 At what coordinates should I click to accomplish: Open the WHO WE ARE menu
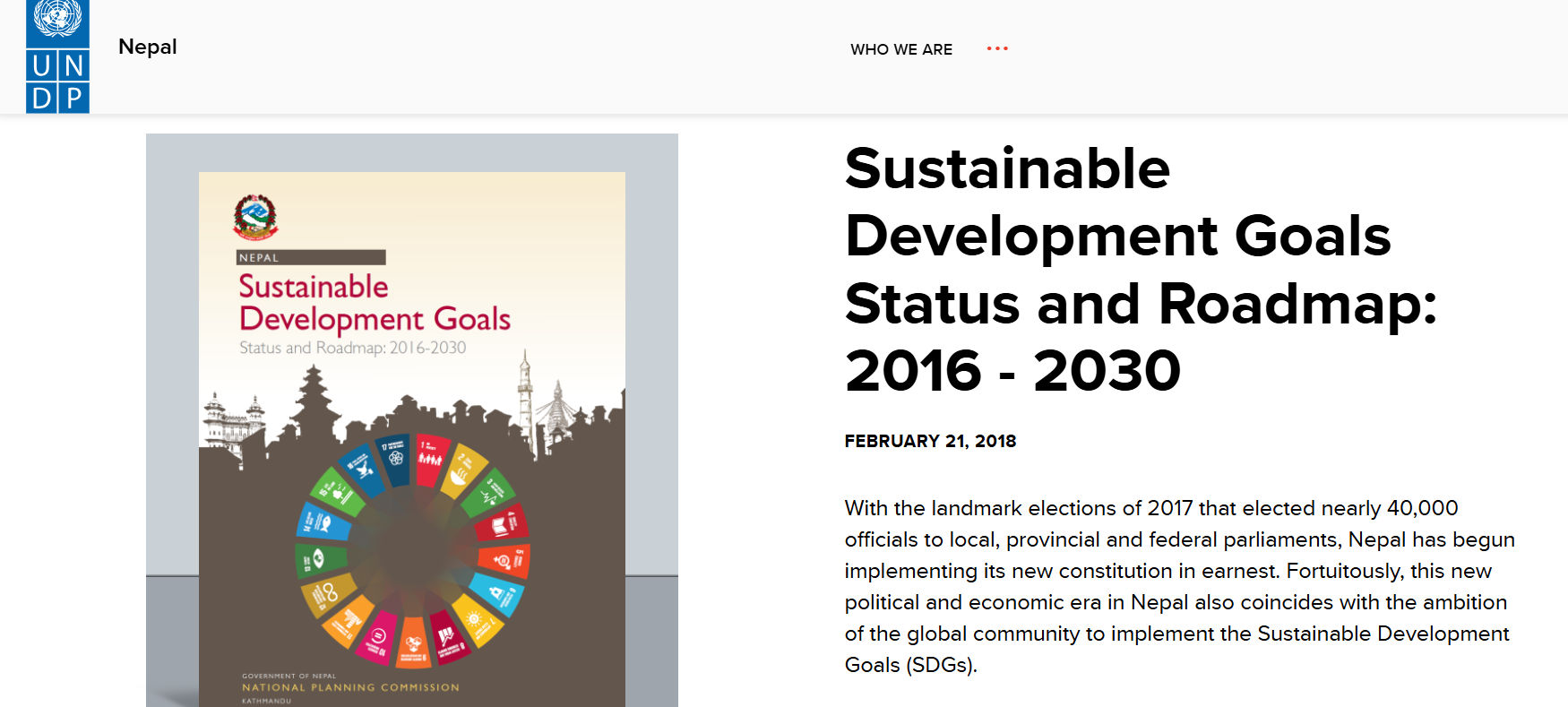(x=901, y=49)
